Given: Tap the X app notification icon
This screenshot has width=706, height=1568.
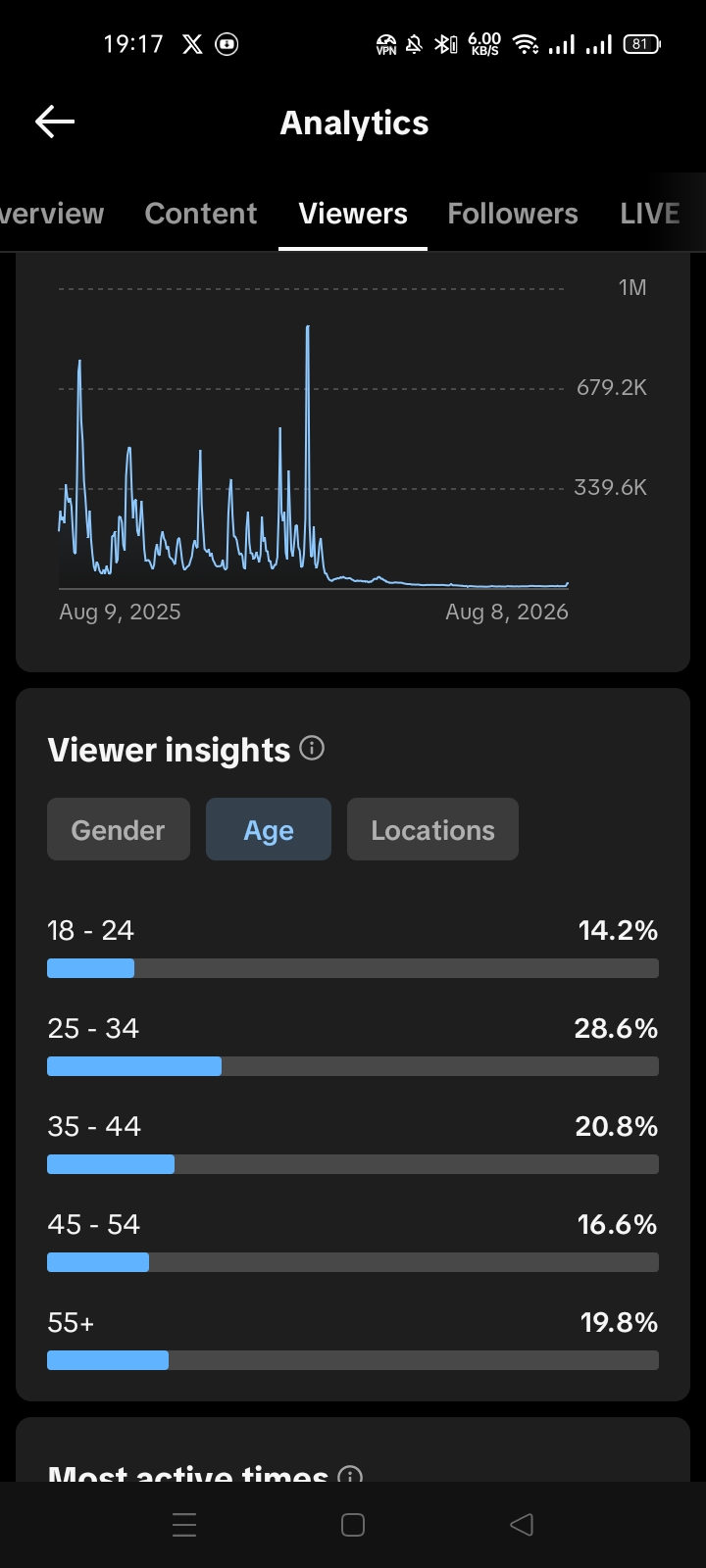Looking at the screenshot, I should (192, 44).
